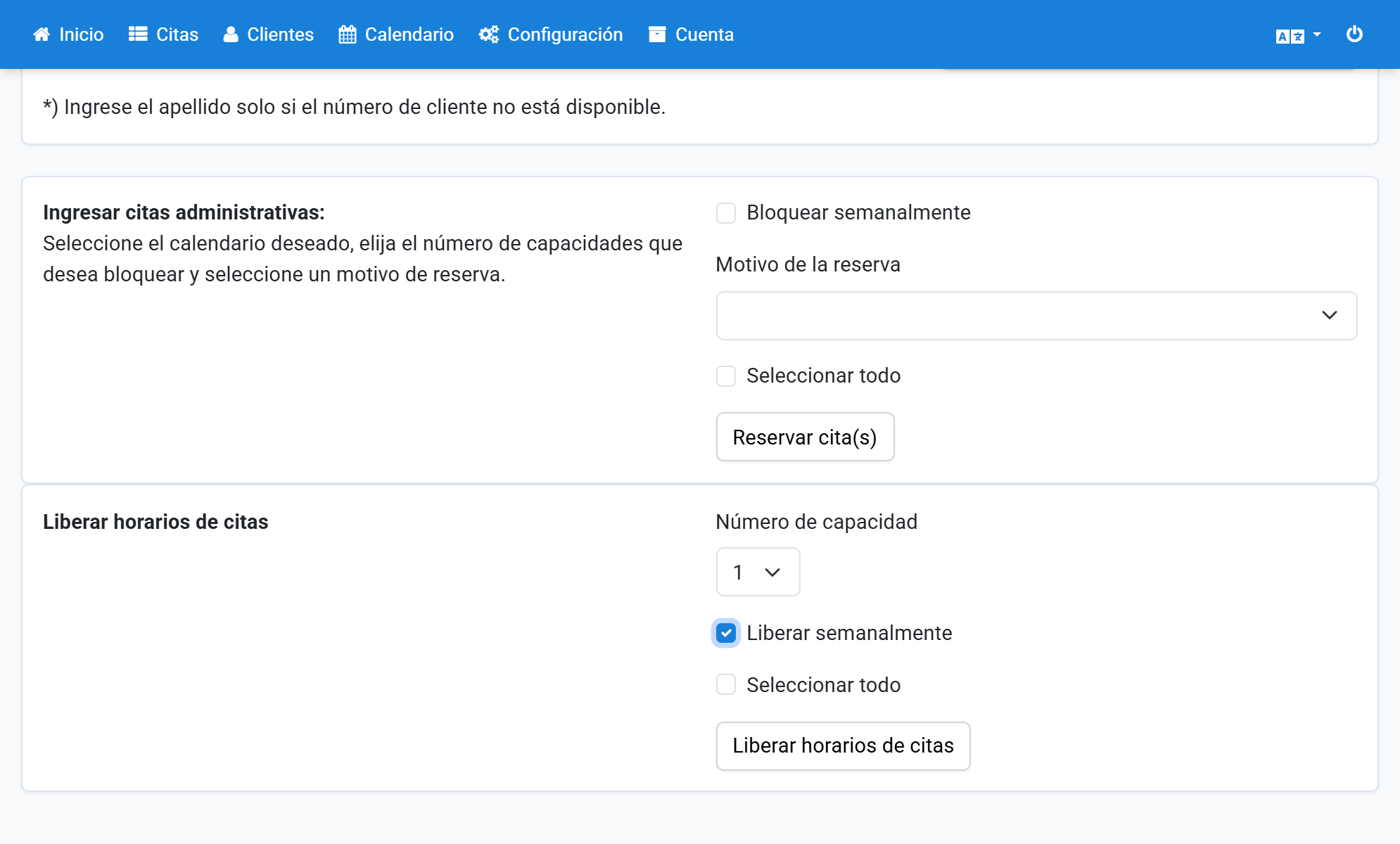Click the list icon beside Citas

(x=138, y=34)
